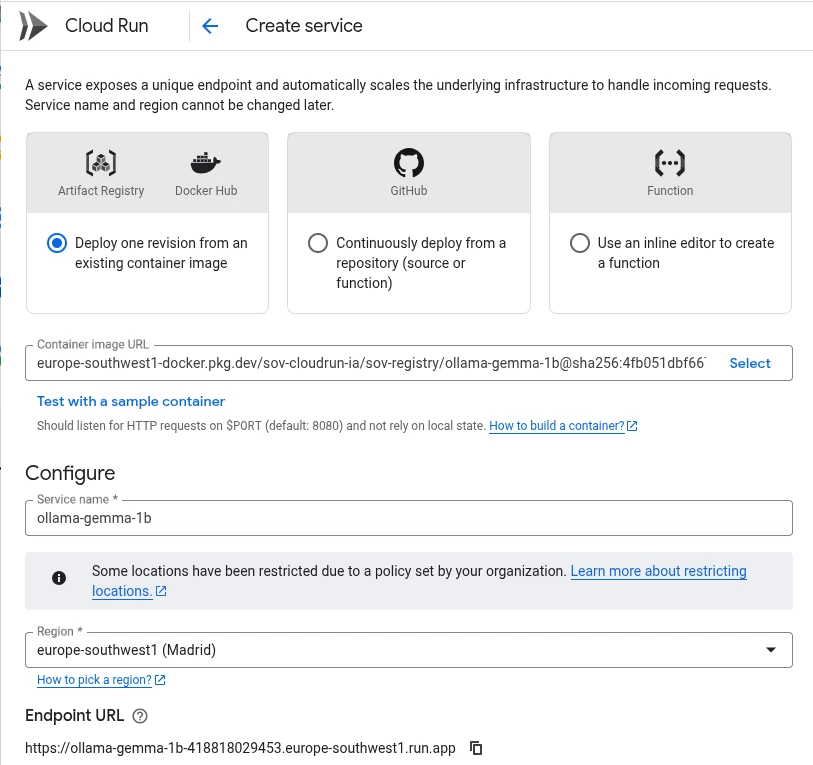Open the europe-southwest1 (Madrid) region selector

(400, 650)
